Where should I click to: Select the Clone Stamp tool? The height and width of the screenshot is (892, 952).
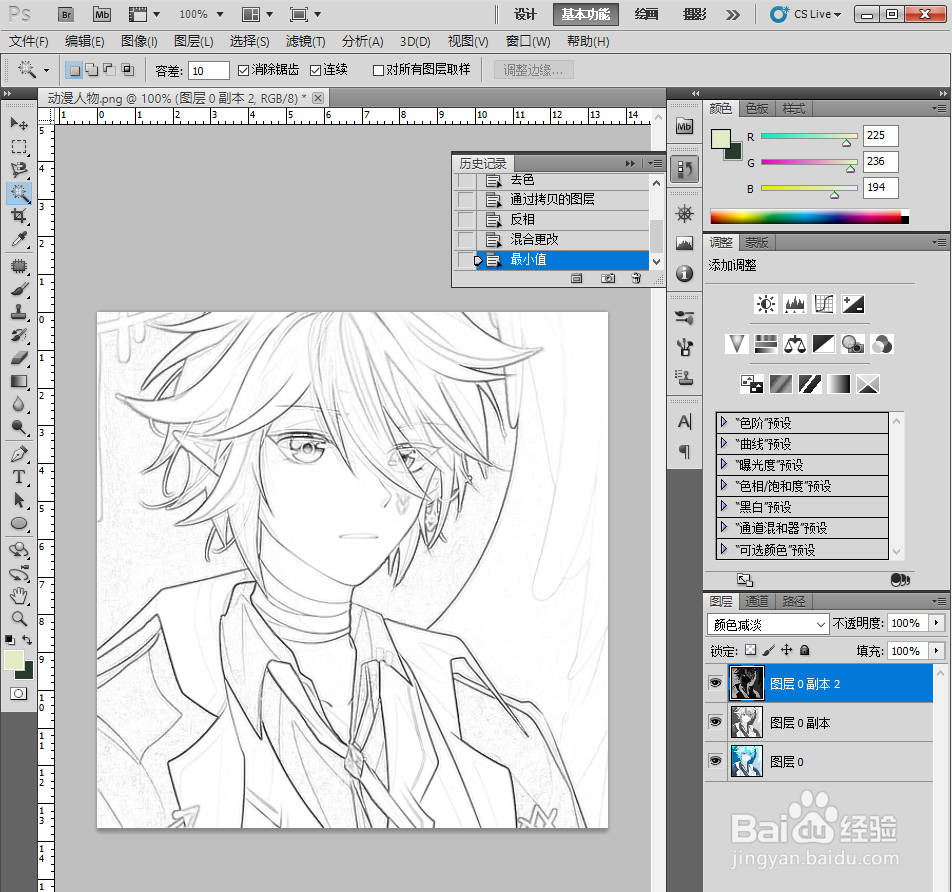pos(19,312)
